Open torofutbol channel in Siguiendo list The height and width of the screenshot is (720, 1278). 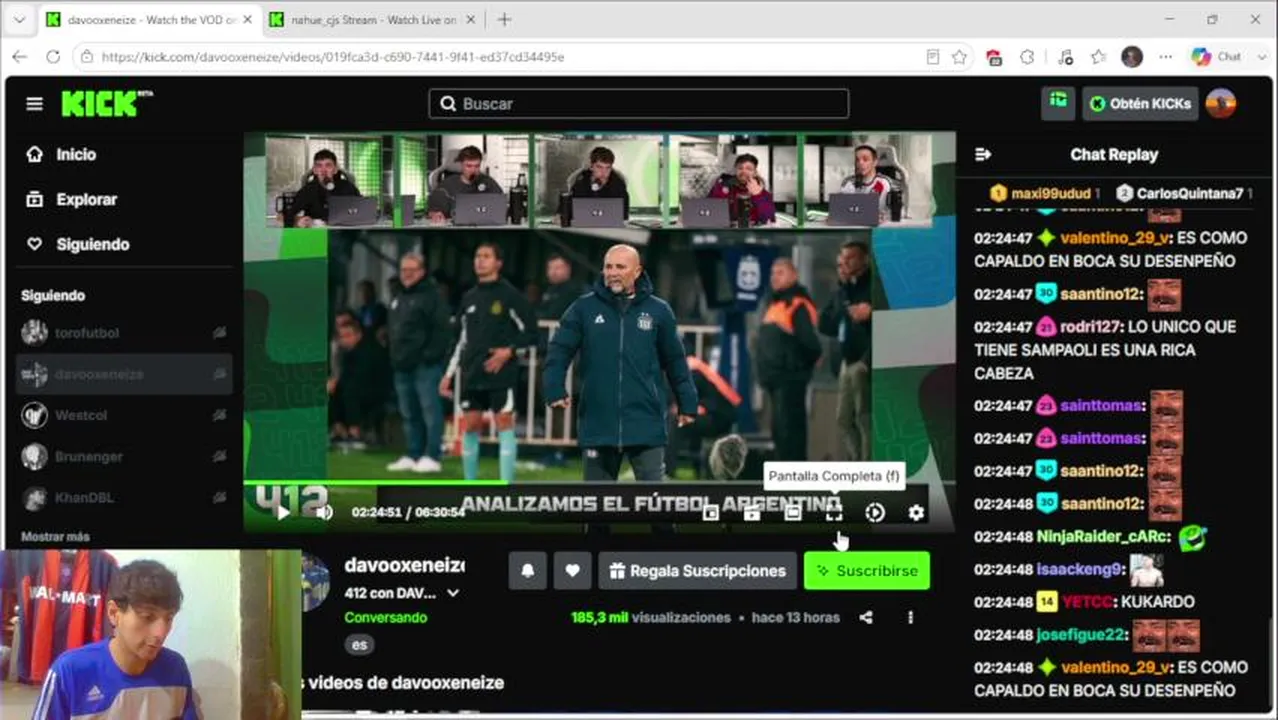pyautogui.click(x=124, y=333)
